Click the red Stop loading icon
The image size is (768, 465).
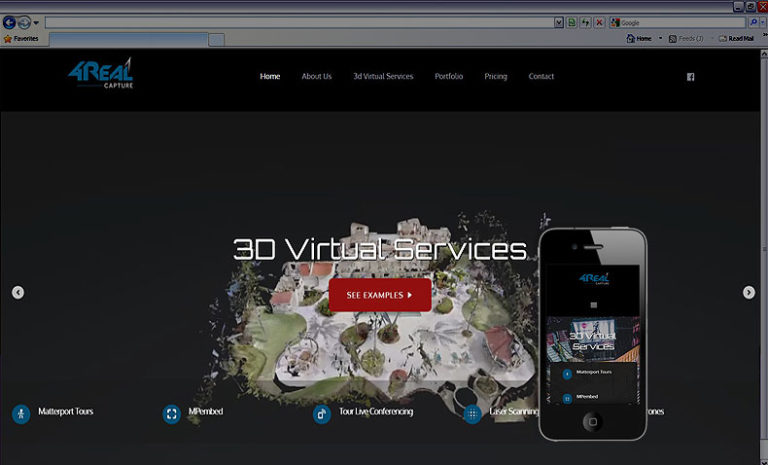[599, 23]
